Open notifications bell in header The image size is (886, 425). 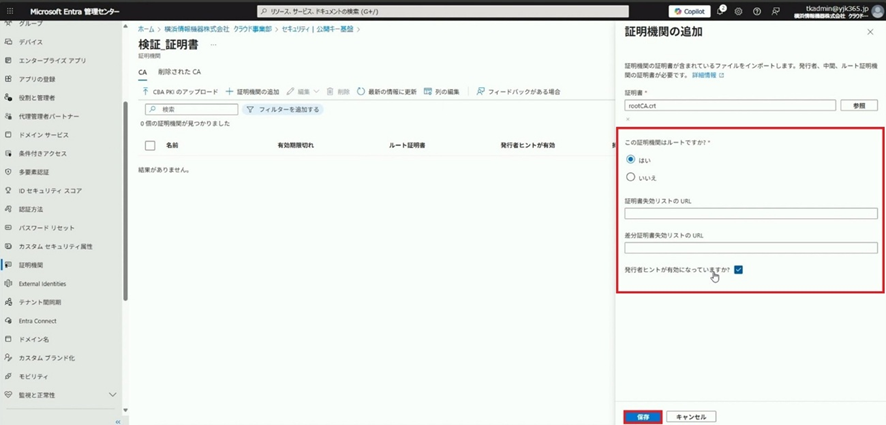click(x=720, y=11)
